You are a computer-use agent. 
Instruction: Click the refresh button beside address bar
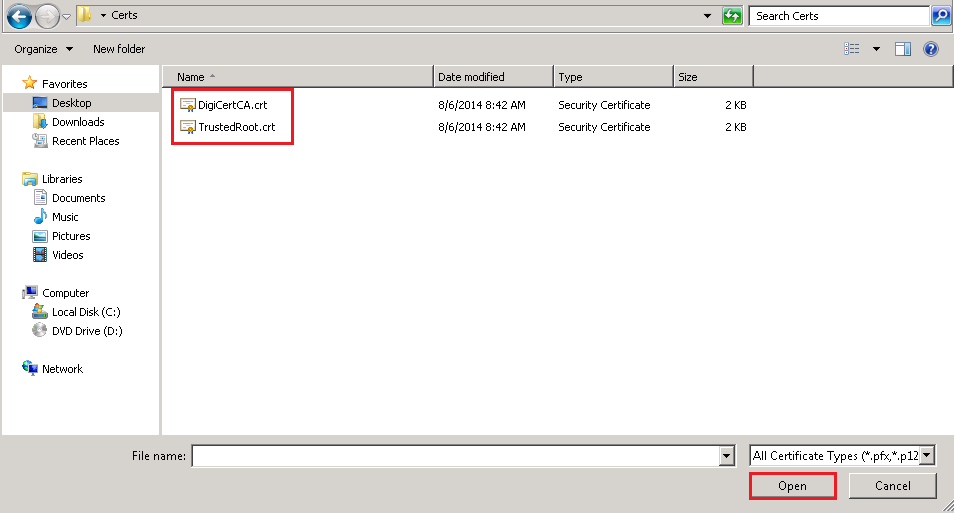point(732,16)
